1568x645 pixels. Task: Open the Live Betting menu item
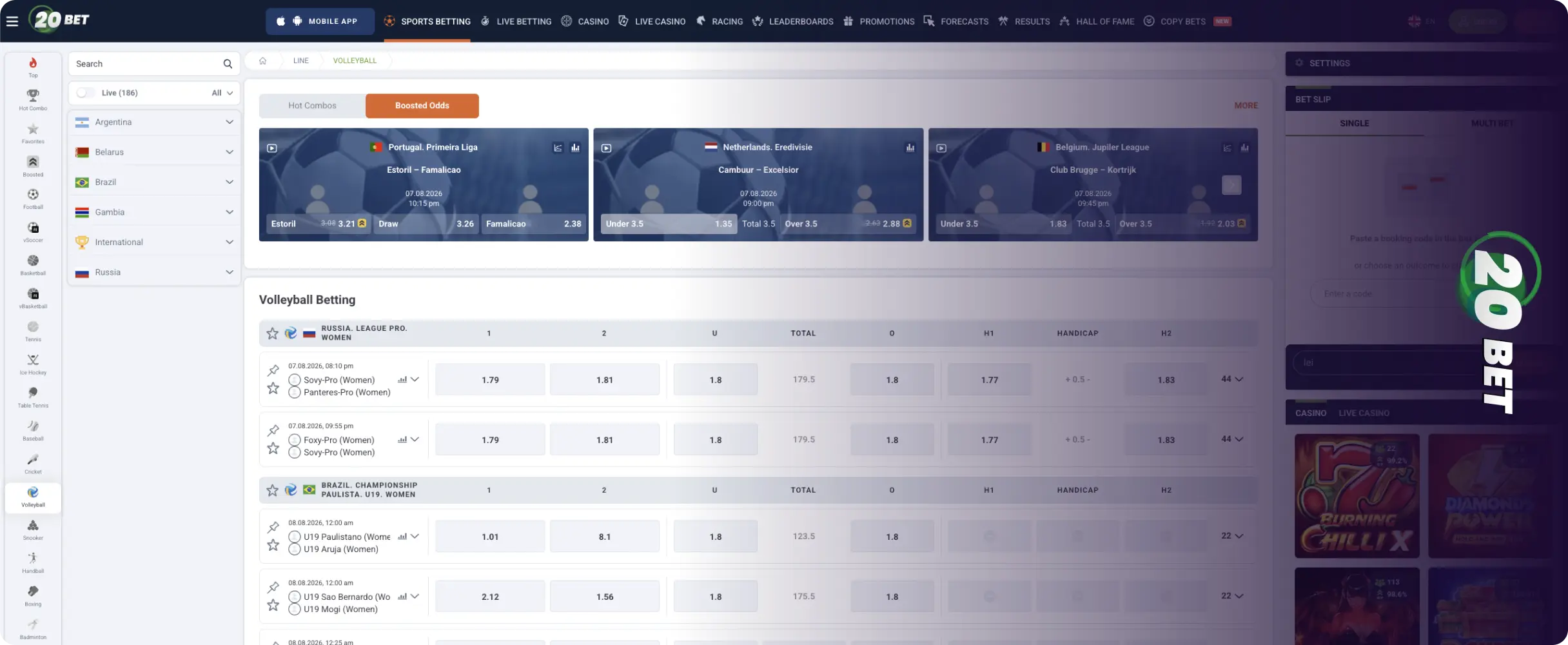coord(516,21)
